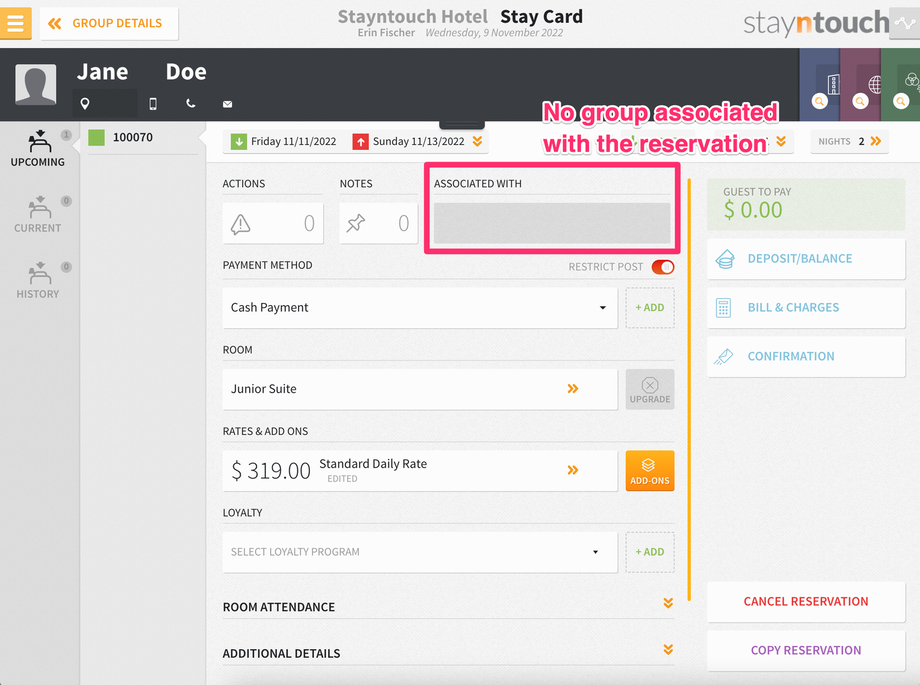The width and height of the screenshot is (920, 685).
Task: Click the red departure arrow icon
Action: [360, 141]
